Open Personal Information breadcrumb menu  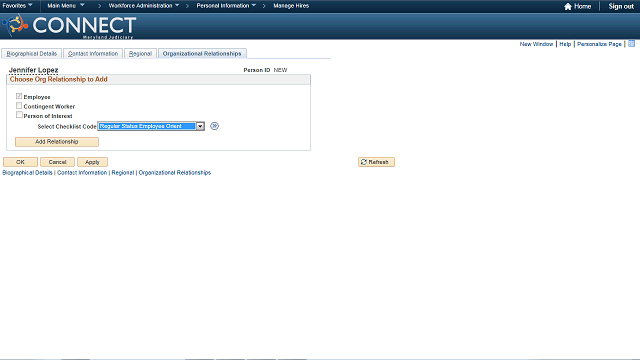click(226, 6)
